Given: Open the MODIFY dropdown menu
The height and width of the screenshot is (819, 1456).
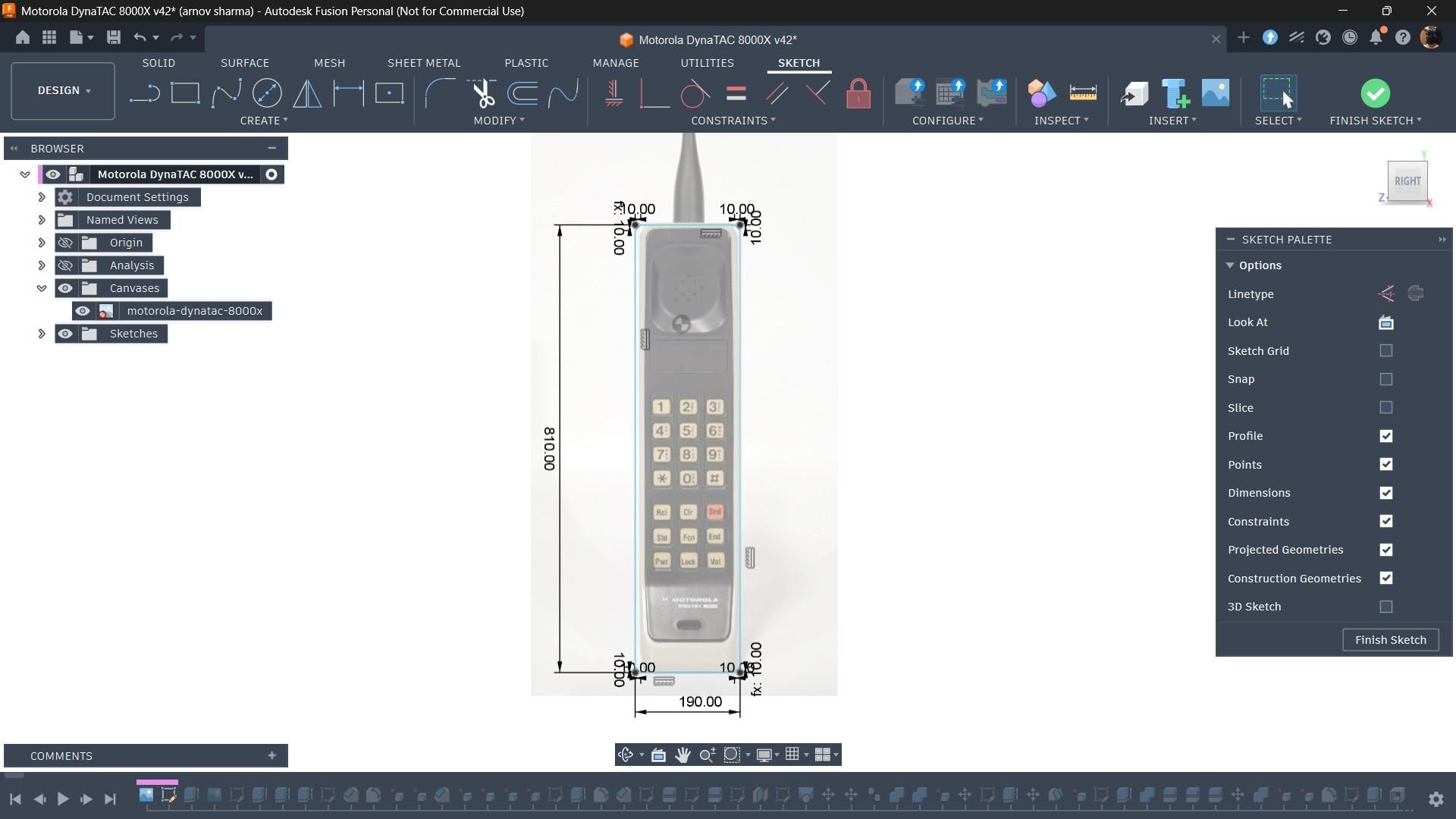Looking at the screenshot, I should pos(499,121).
